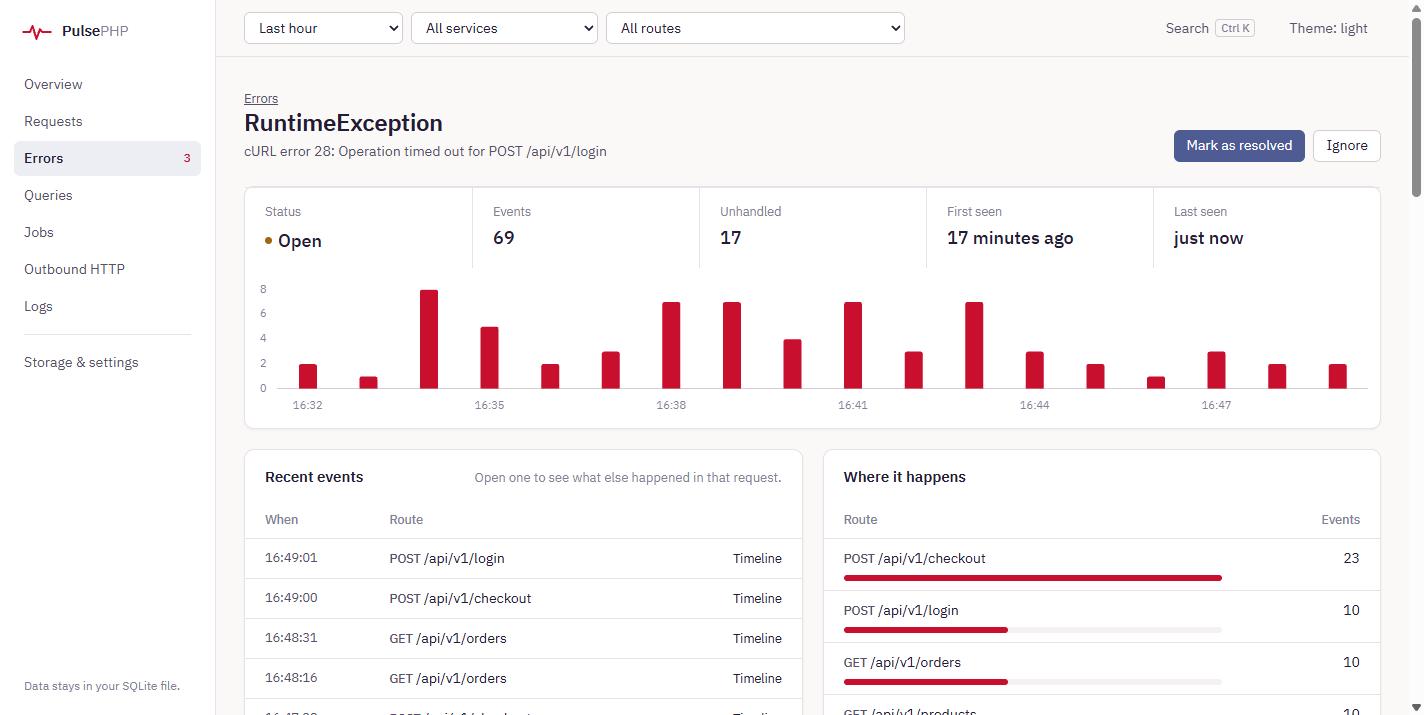The image size is (1424, 715).
Task: Toggle the 'Theme: light' switch
Action: (x=1328, y=28)
